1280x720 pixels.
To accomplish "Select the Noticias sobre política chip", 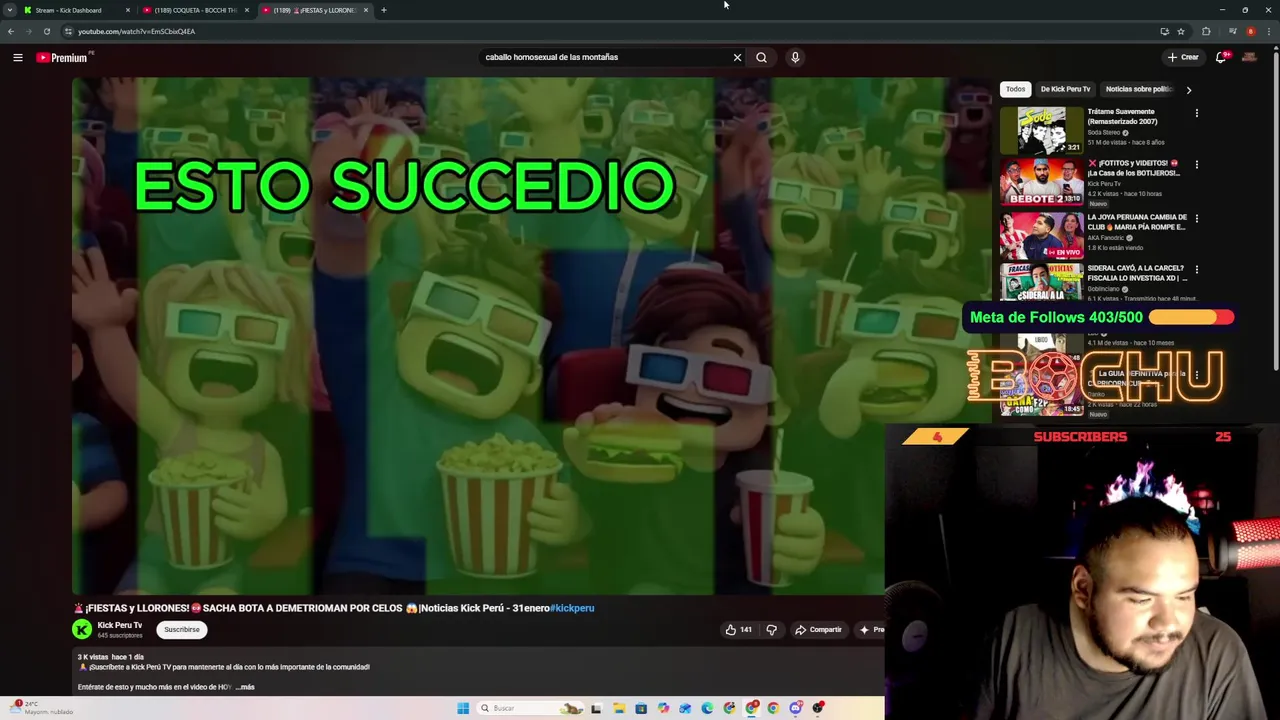I will [x=1138, y=89].
